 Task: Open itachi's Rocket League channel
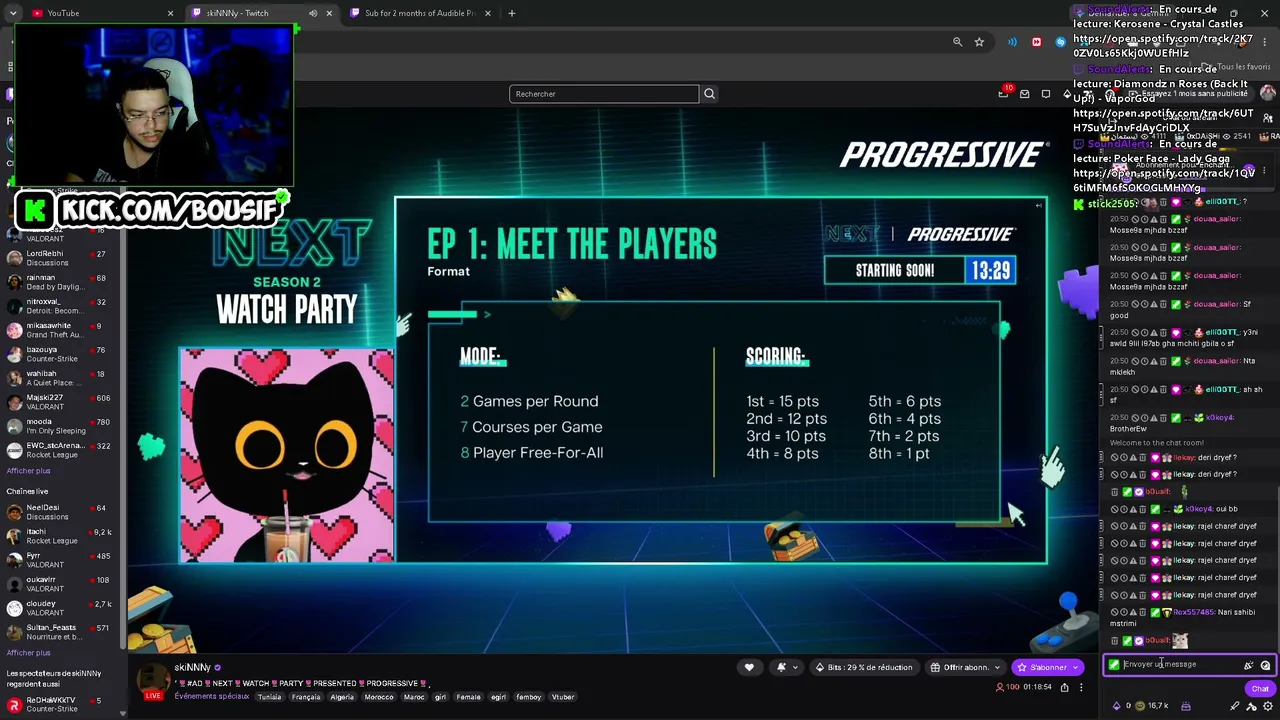point(60,536)
